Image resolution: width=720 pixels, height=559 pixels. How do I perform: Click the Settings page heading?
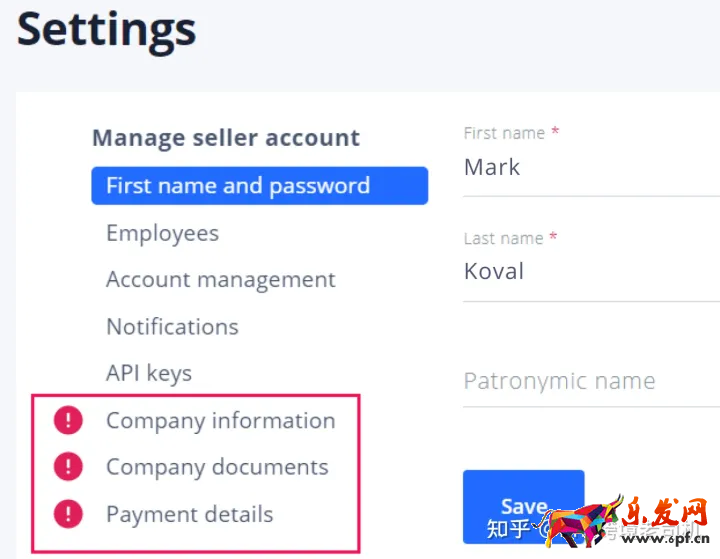click(x=106, y=30)
